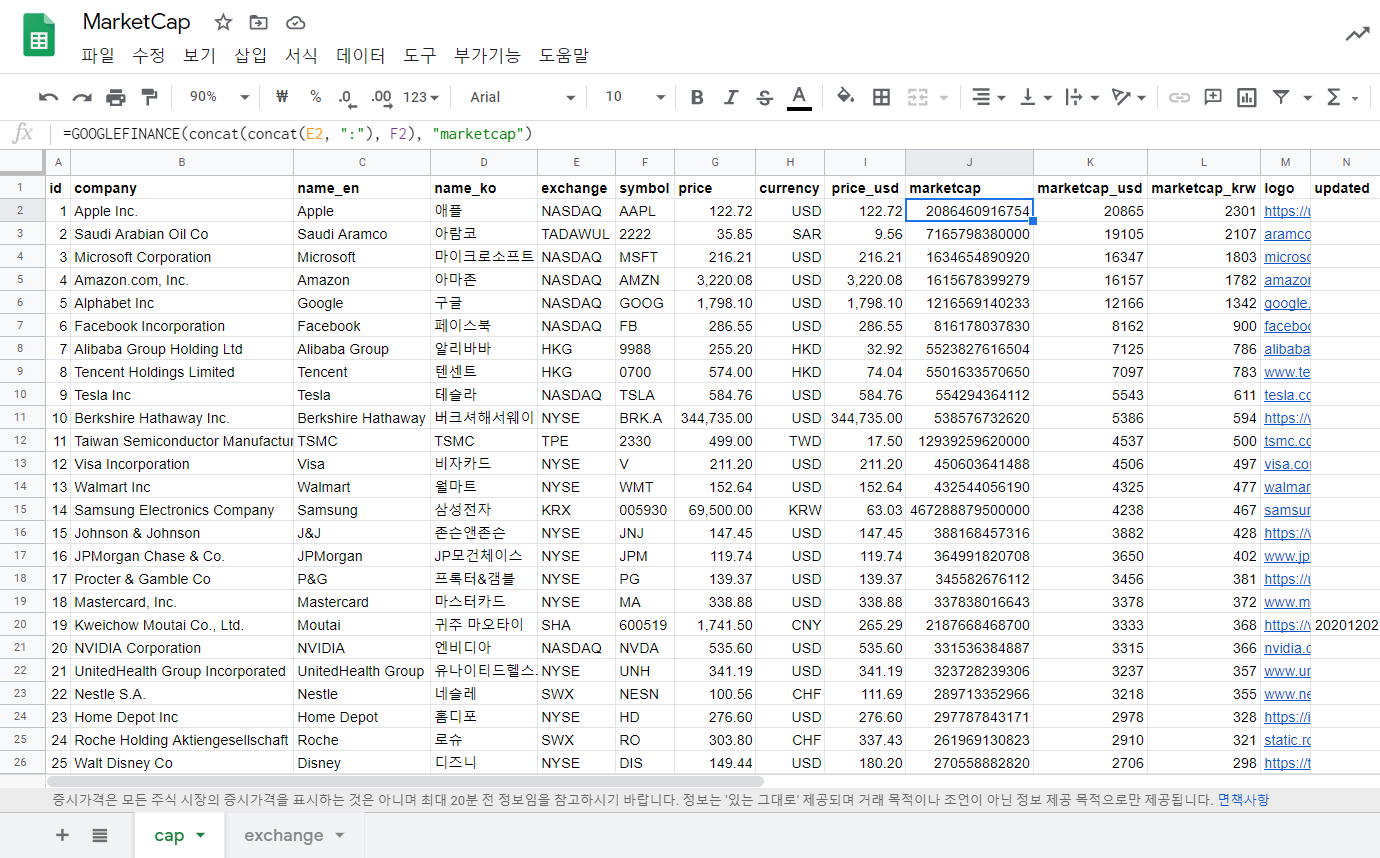Open the 파일 menu
This screenshot has height=858, width=1380.
point(98,56)
